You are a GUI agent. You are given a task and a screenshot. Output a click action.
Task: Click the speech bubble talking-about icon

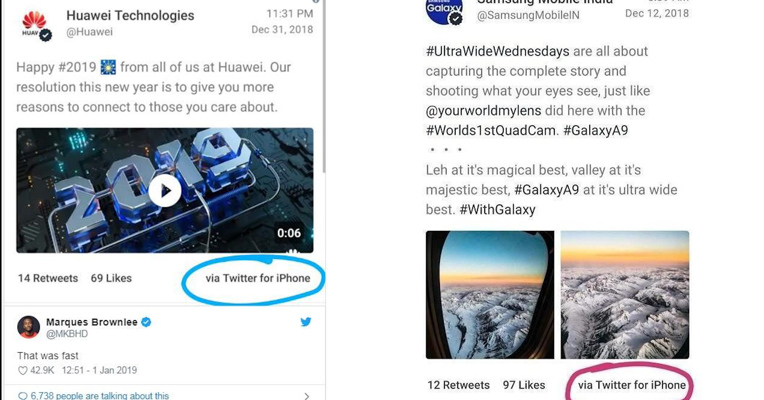(22, 396)
